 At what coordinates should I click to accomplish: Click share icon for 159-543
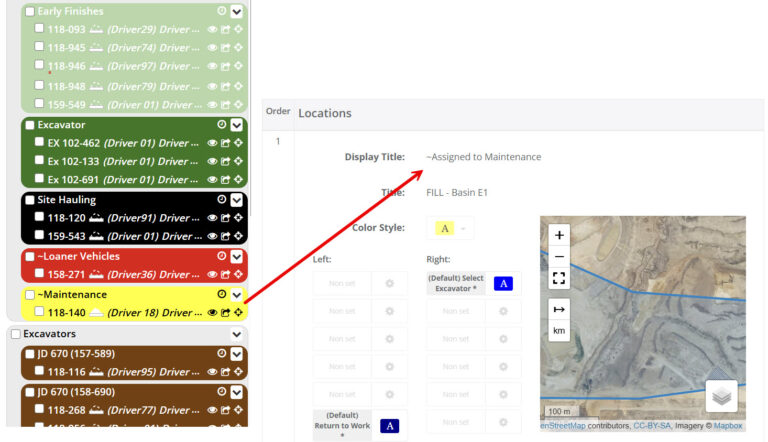click(x=225, y=236)
